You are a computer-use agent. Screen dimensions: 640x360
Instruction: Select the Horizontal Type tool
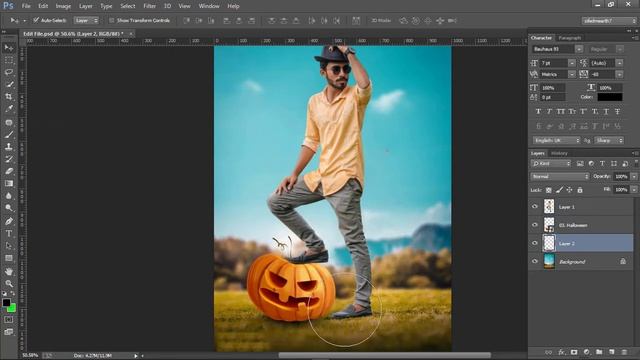(x=9, y=234)
